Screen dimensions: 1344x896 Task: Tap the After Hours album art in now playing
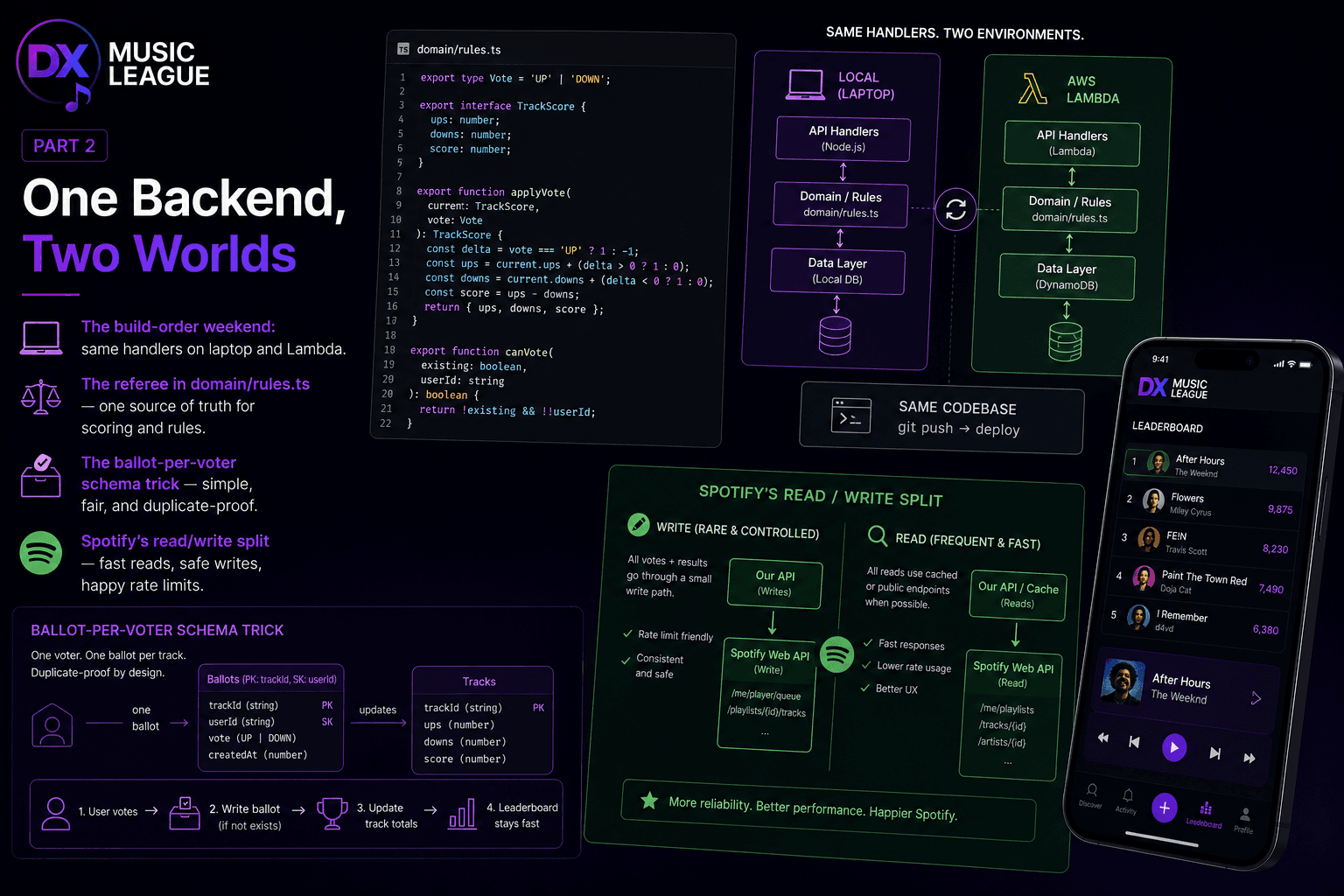point(1122,682)
